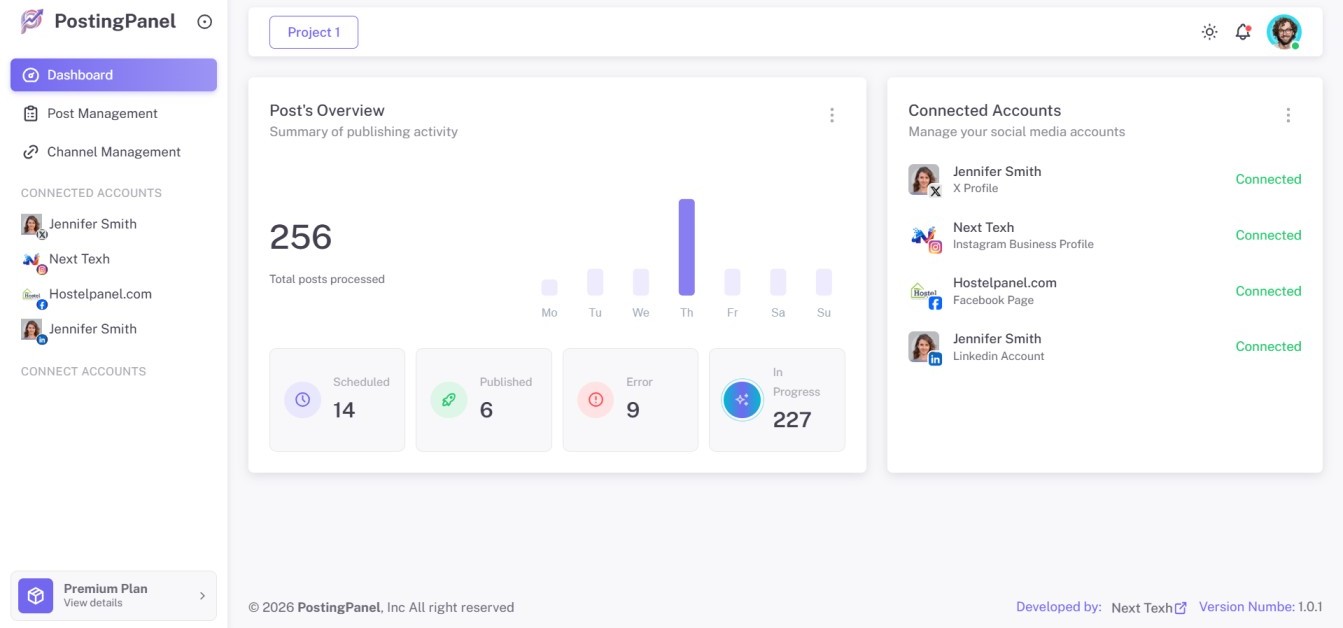
Task: Click Next Texh Instagram profile avatar in card
Action: [924, 236]
